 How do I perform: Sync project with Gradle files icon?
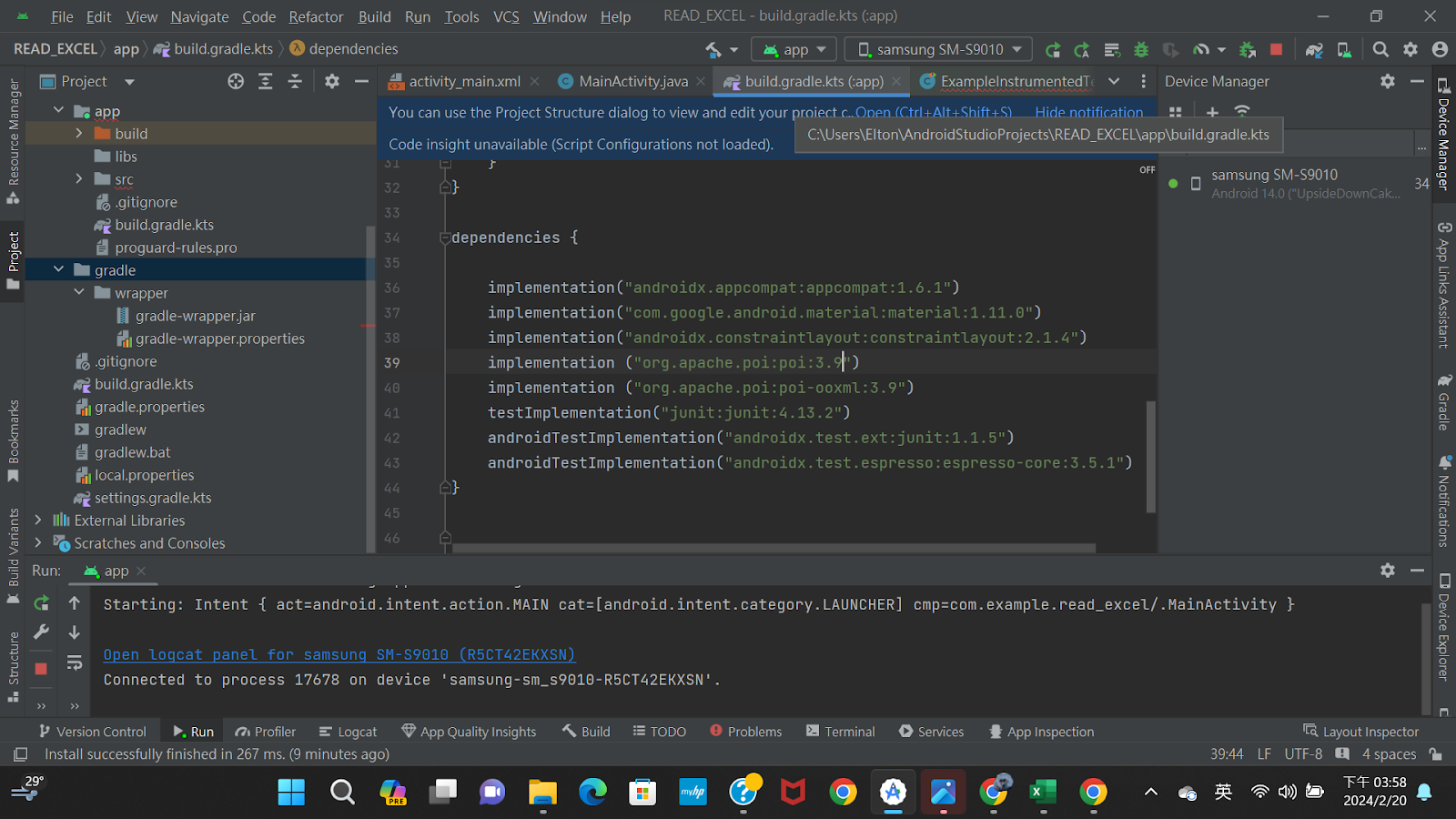(1314, 50)
